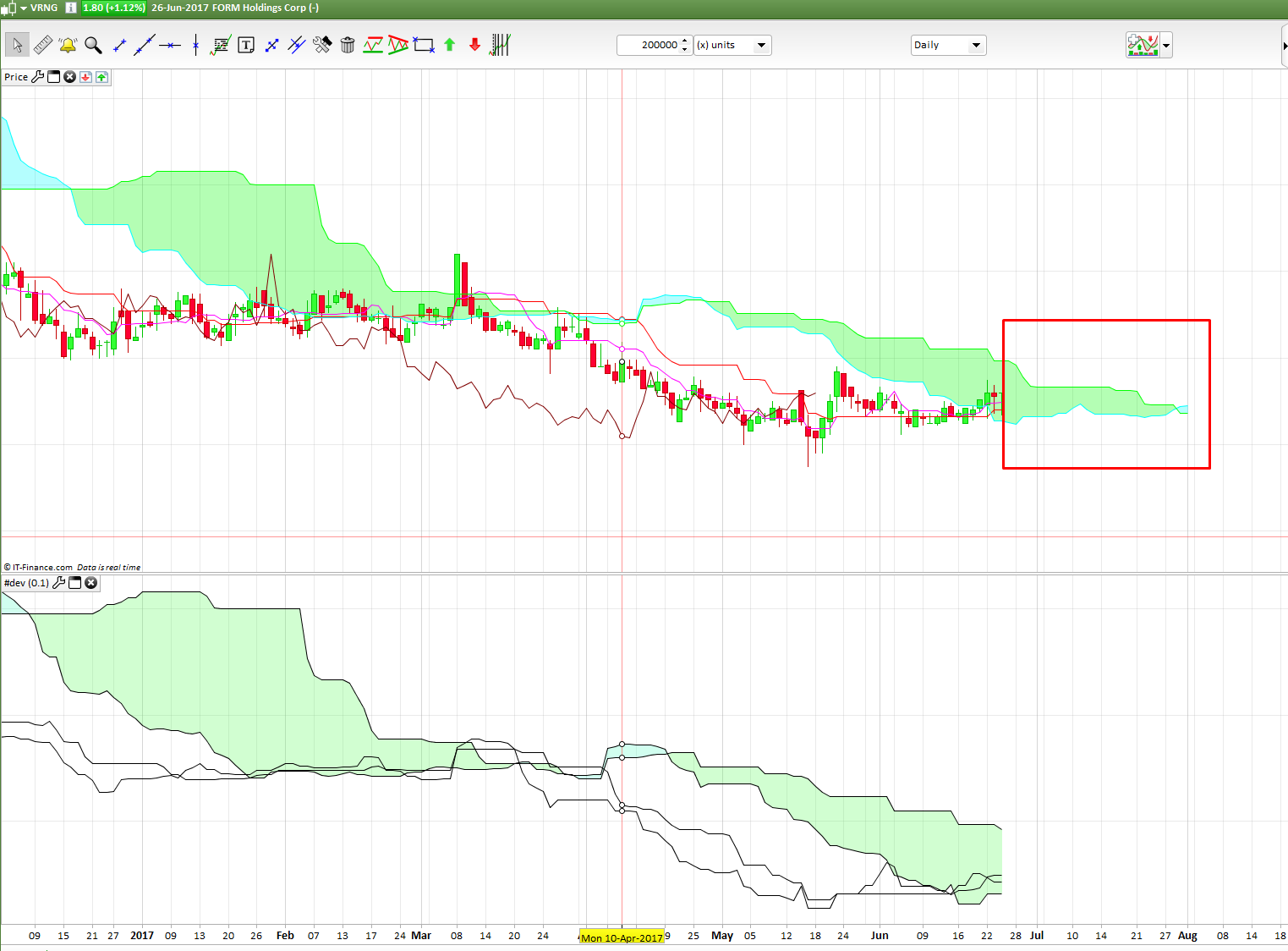Expand the right side panel arrow

pyautogui.click(x=1285, y=46)
